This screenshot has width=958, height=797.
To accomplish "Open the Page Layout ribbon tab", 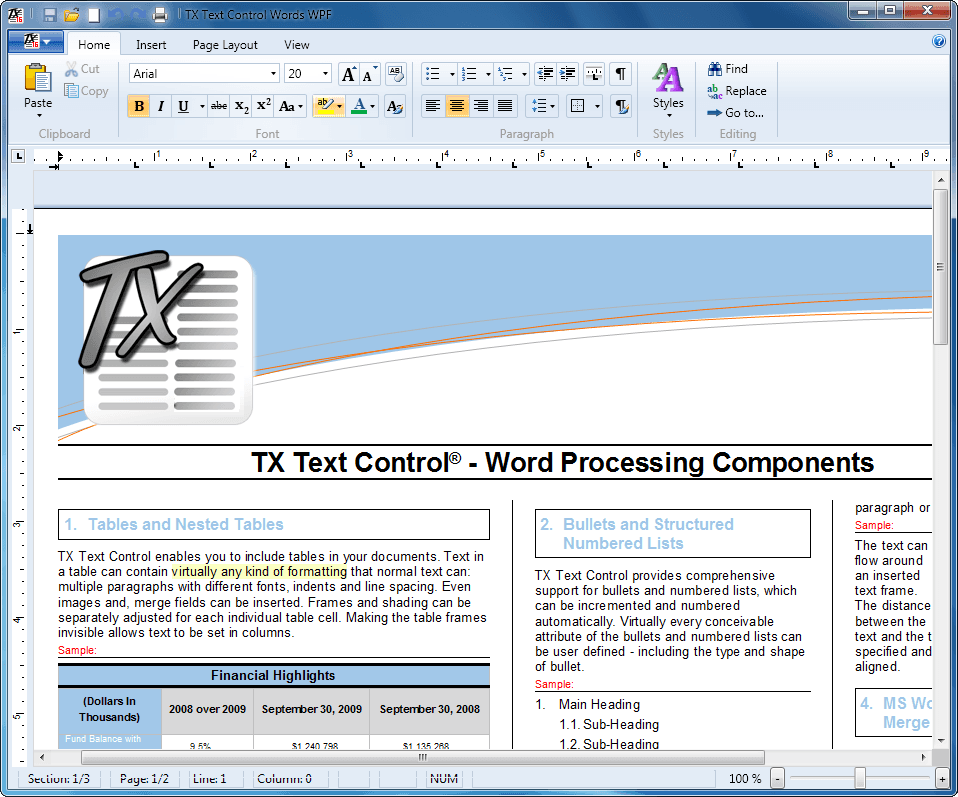I will (x=225, y=45).
